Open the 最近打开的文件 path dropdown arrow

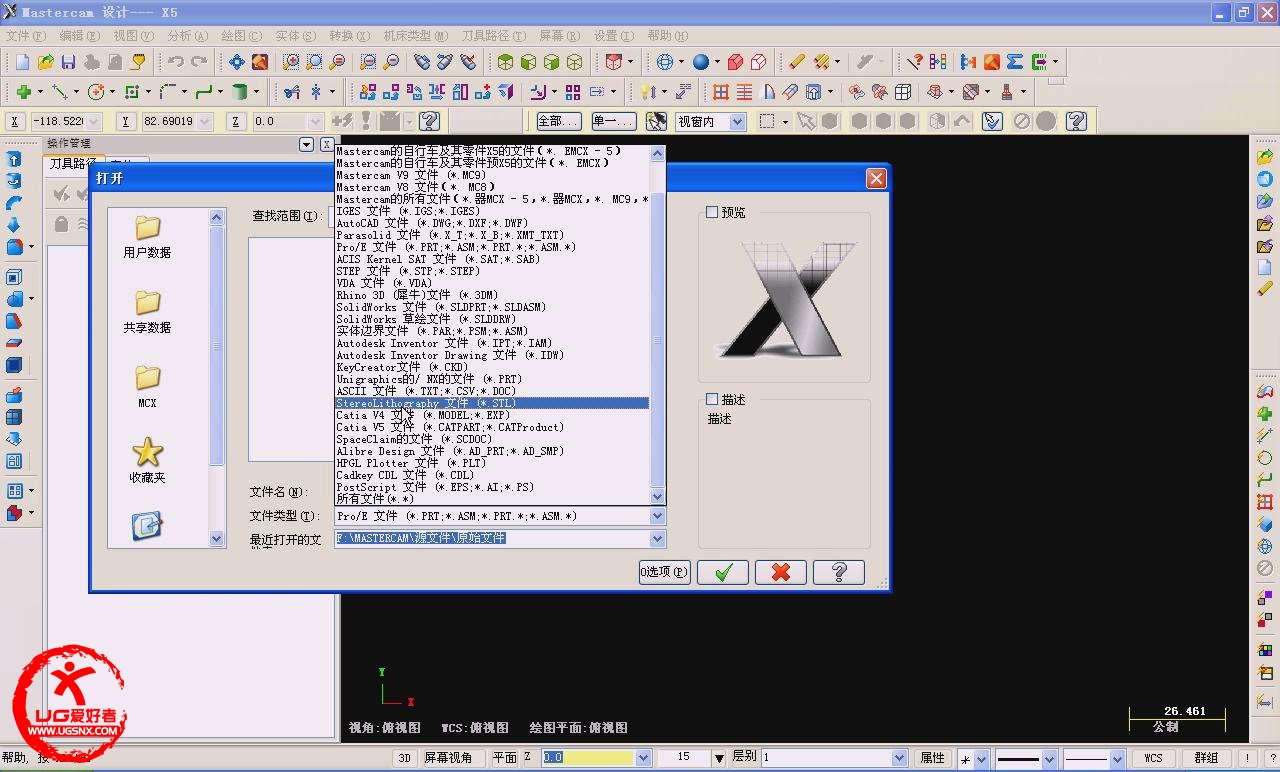click(x=657, y=538)
